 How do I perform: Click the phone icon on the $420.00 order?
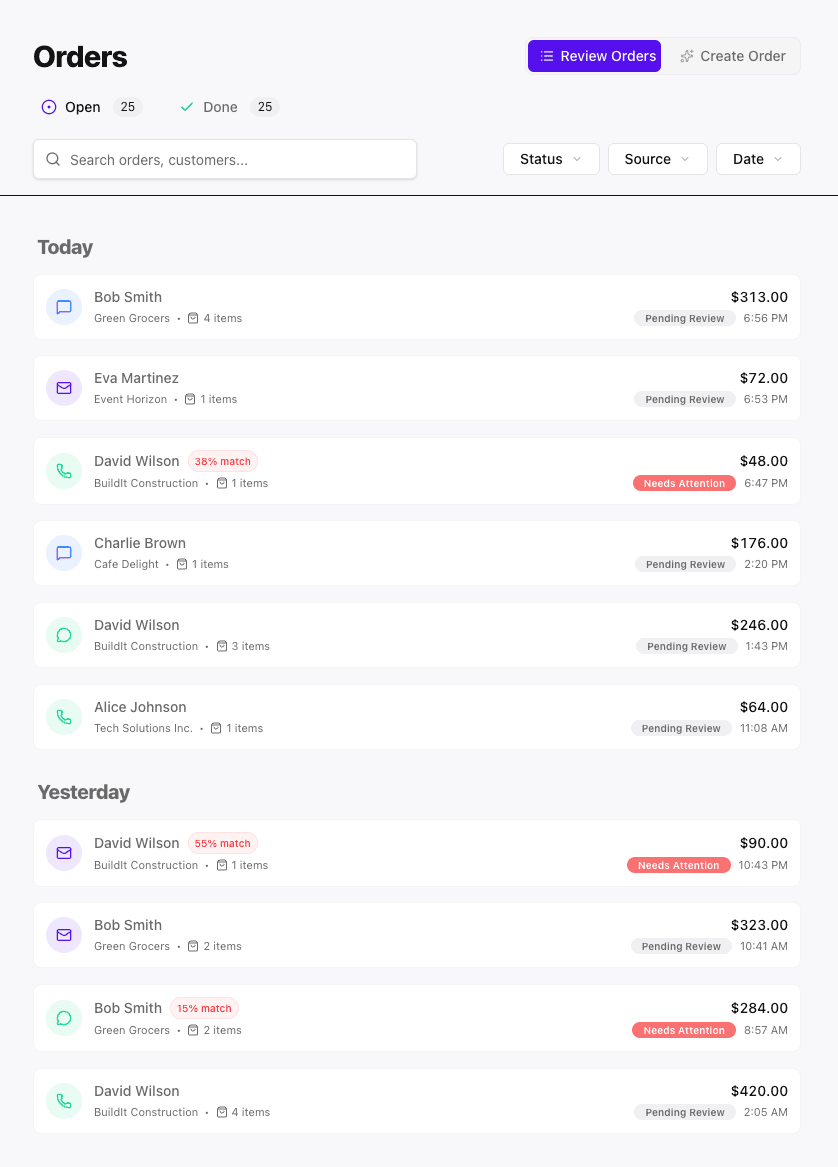[x=64, y=1101]
